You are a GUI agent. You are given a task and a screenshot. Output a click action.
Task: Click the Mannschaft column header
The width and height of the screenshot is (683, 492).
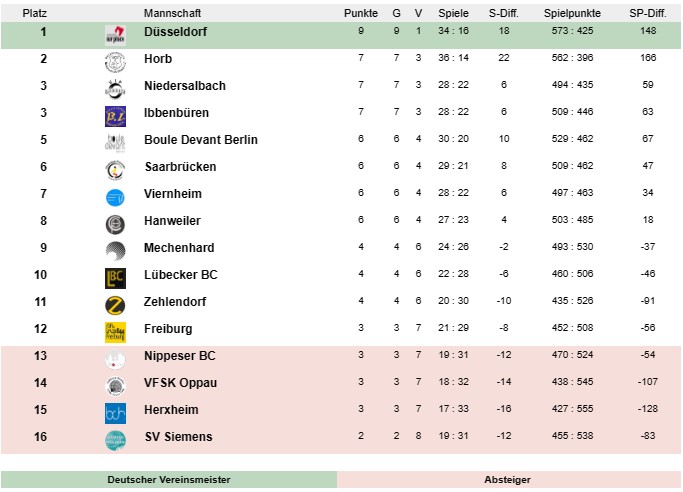(x=172, y=13)
